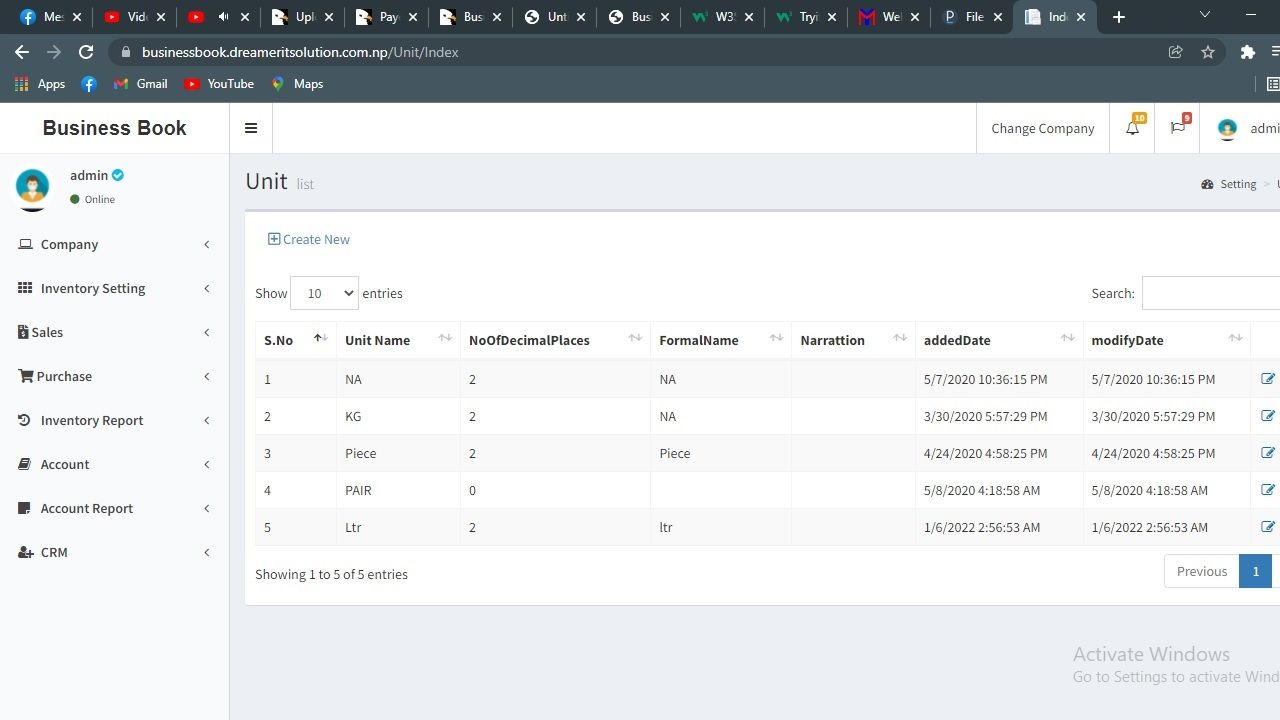
Task: Expand the Inventory Setting sidebar menu
Action: [x=93, y=288]
